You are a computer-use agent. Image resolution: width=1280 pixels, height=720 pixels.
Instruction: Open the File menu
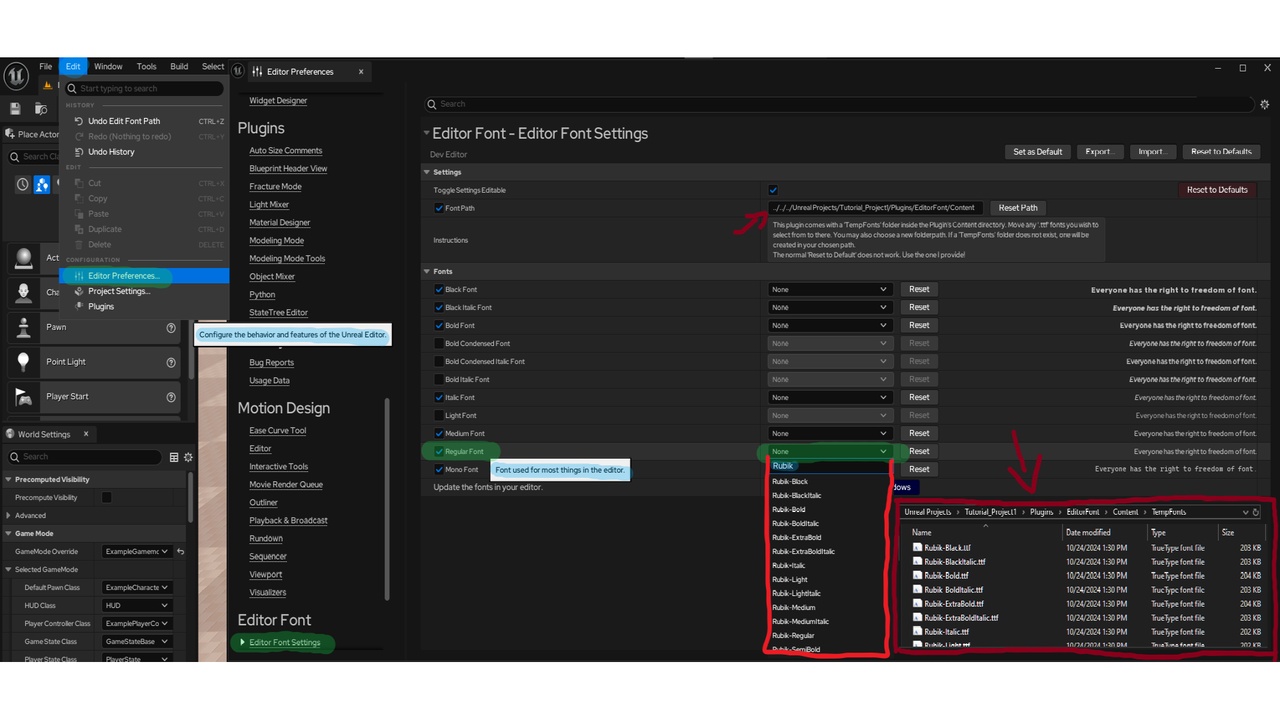coord(46,67)
